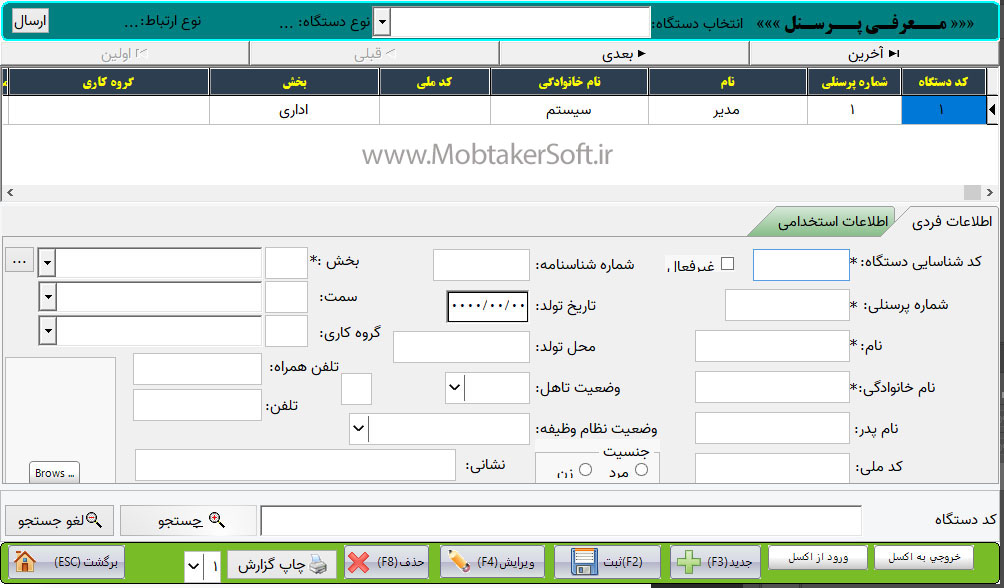Image resolution: width=1004 pixels, height=588 pixels.
Task: Enable the غیرفعال checkbox
Action: click(x=729, y=262)
